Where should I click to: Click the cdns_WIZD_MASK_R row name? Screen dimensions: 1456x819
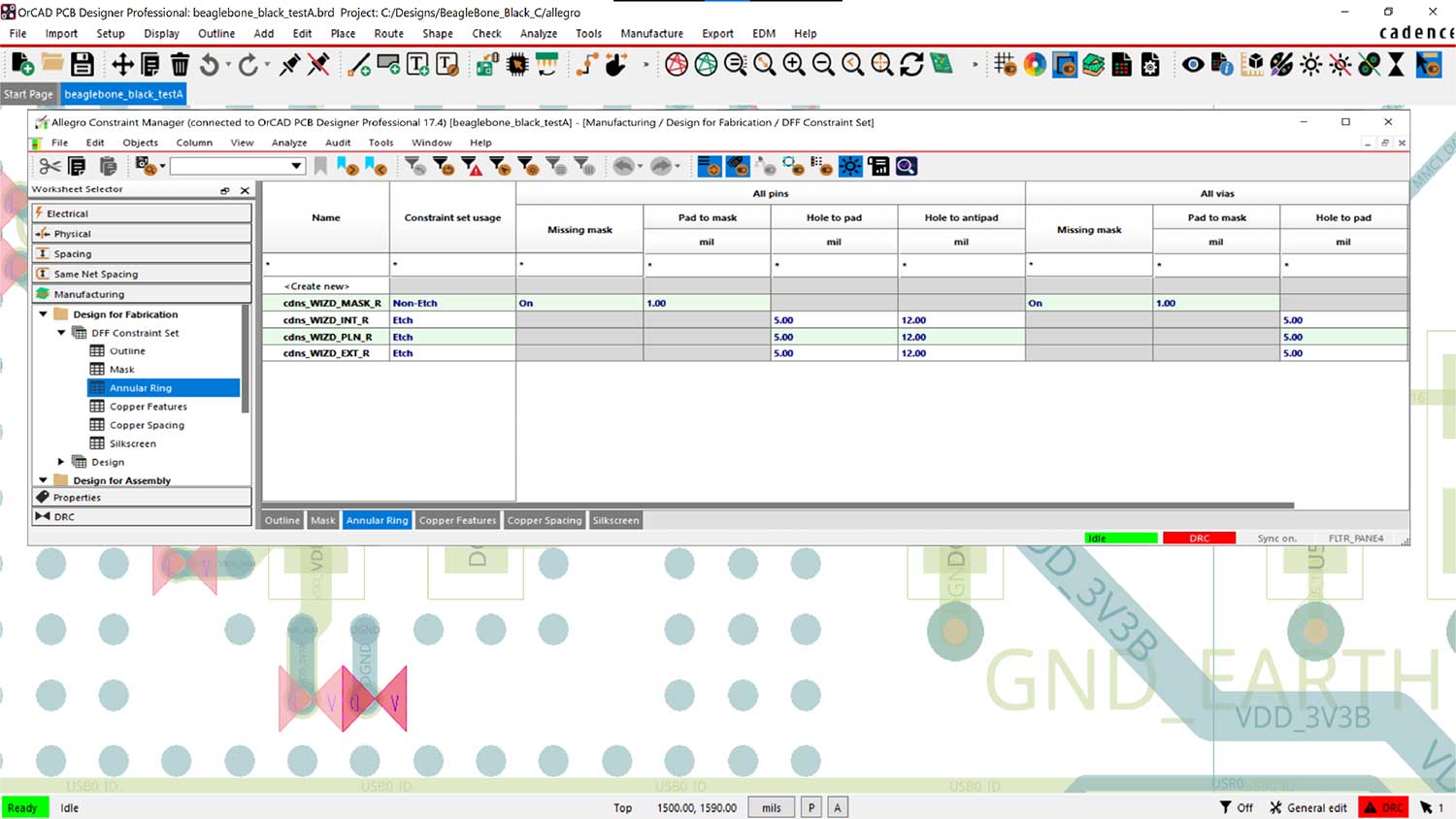pyautogui.click(x=332, y=304)
